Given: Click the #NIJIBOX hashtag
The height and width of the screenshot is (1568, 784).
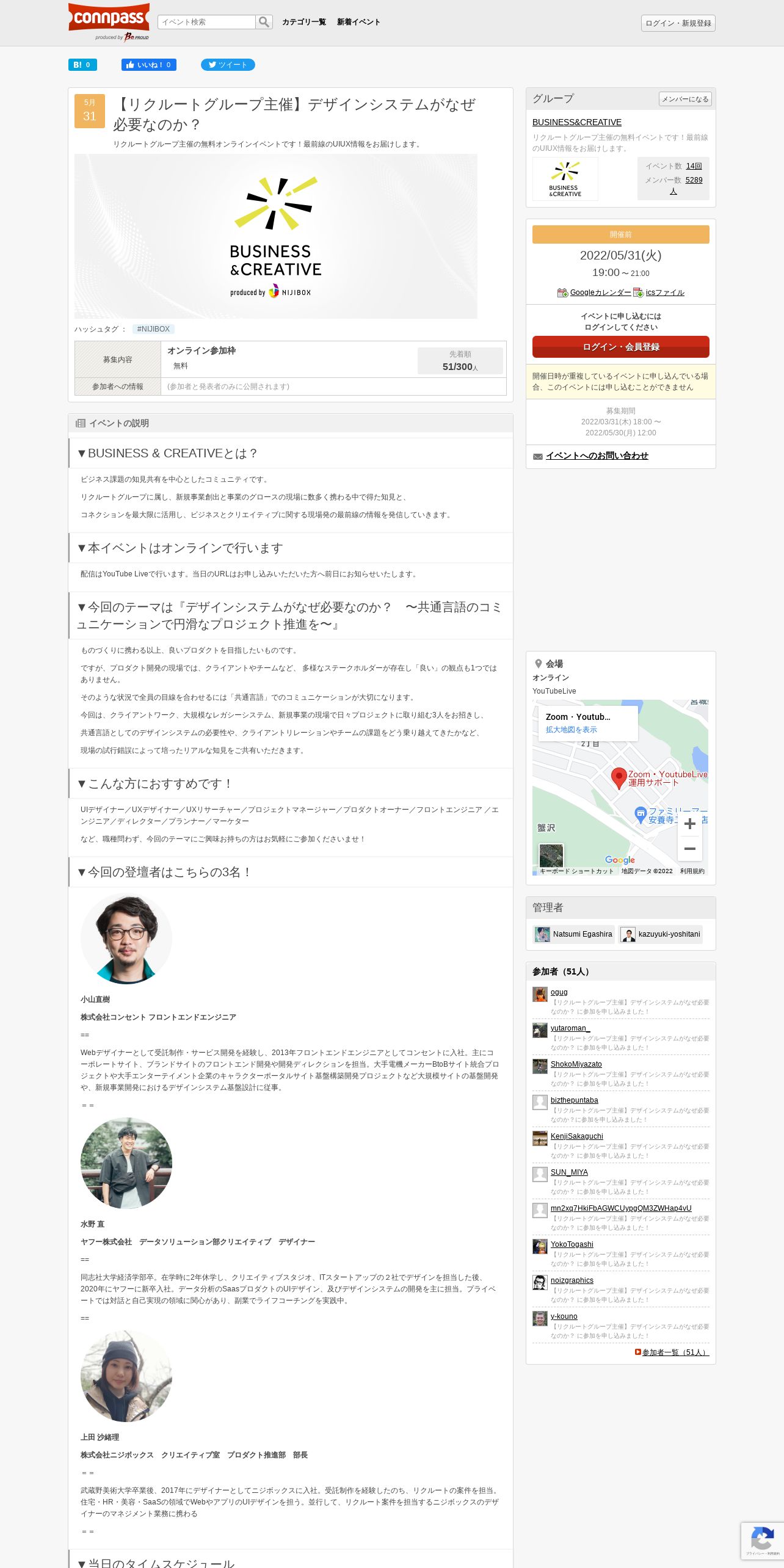Looking at the screenshot, I should [x=153, y=329].
